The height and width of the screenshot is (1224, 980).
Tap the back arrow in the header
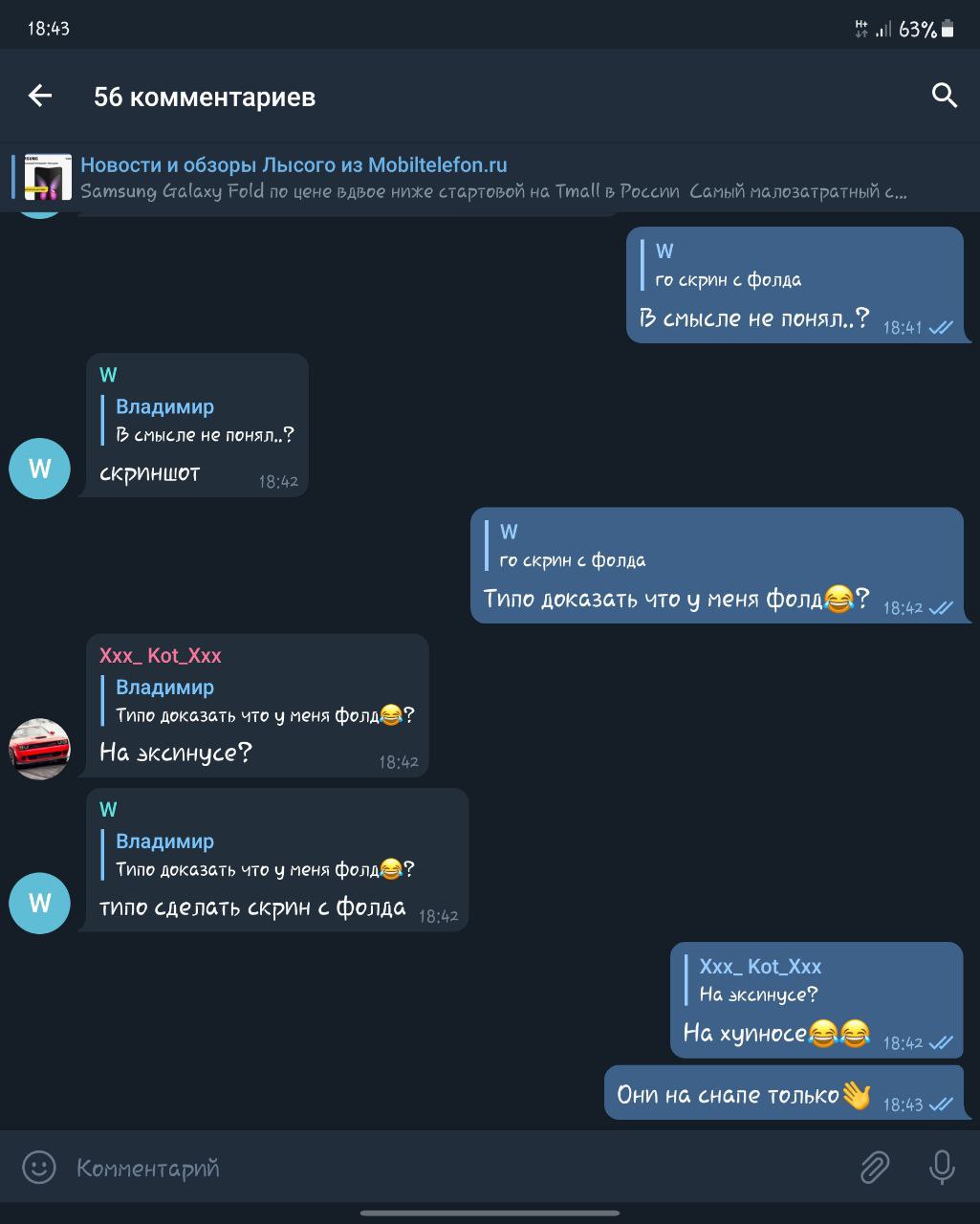click(x=40, y=96)
